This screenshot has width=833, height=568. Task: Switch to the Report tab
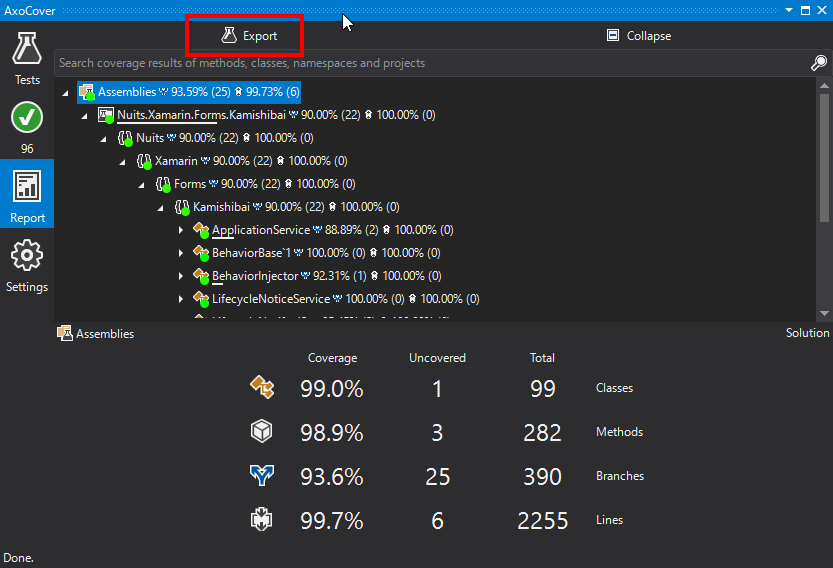click(27, 194)
